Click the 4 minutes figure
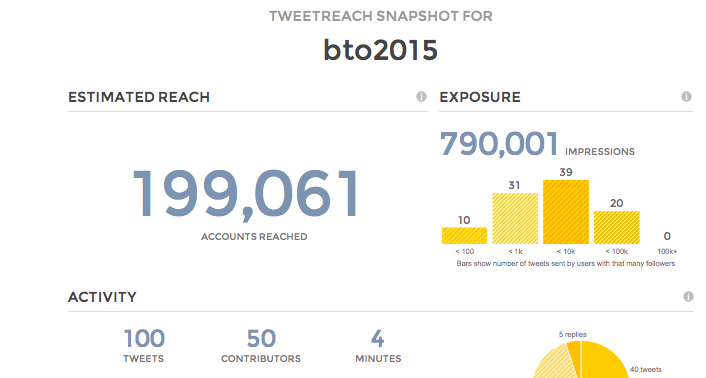The width and height of the screenshot is (706, 378). pyautogui.click(x=377, y=338)
